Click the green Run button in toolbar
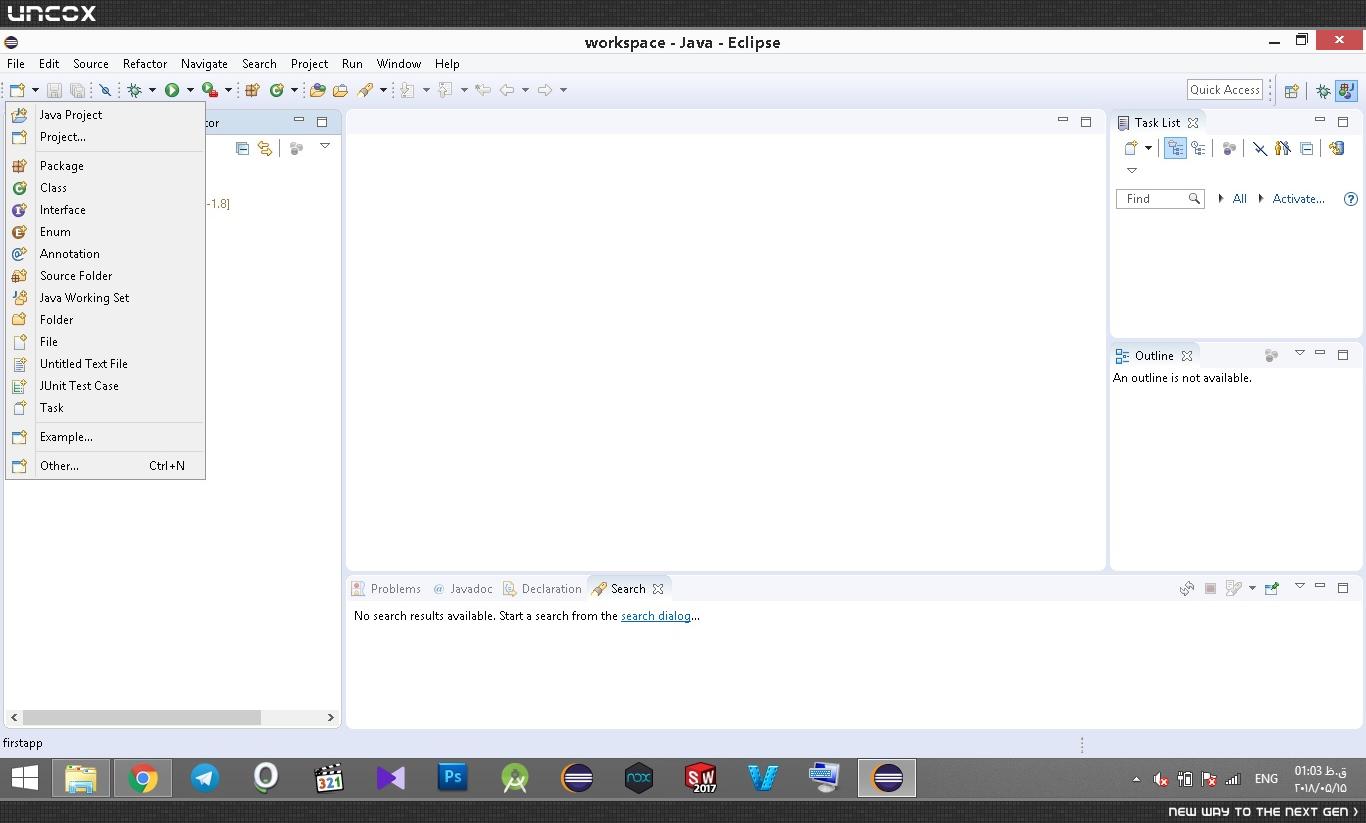This screenshot has height=823, width=1366. pyautogui.click(x=172, y=90)
